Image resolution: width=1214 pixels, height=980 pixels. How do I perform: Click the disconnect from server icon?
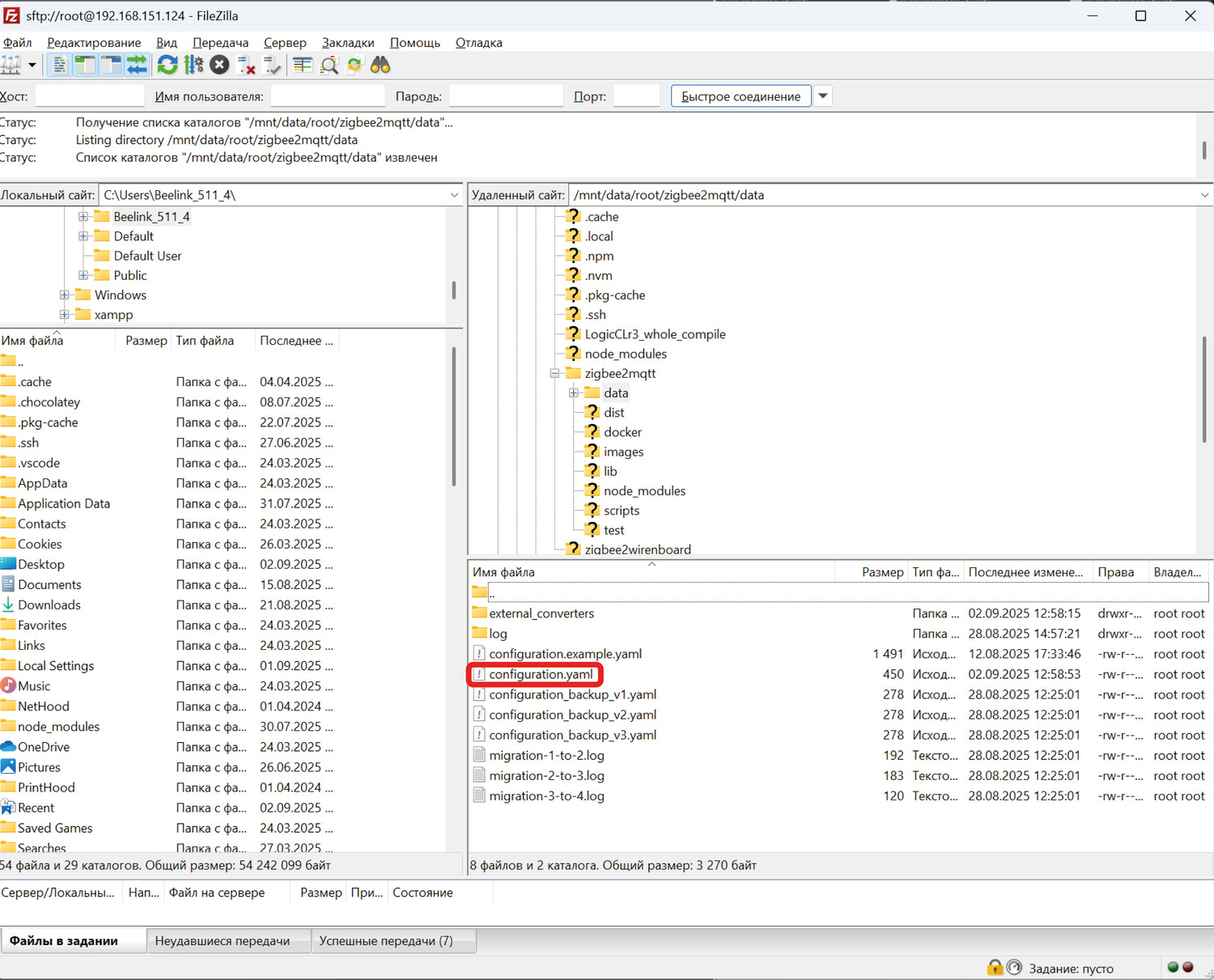tap(246, 66)
